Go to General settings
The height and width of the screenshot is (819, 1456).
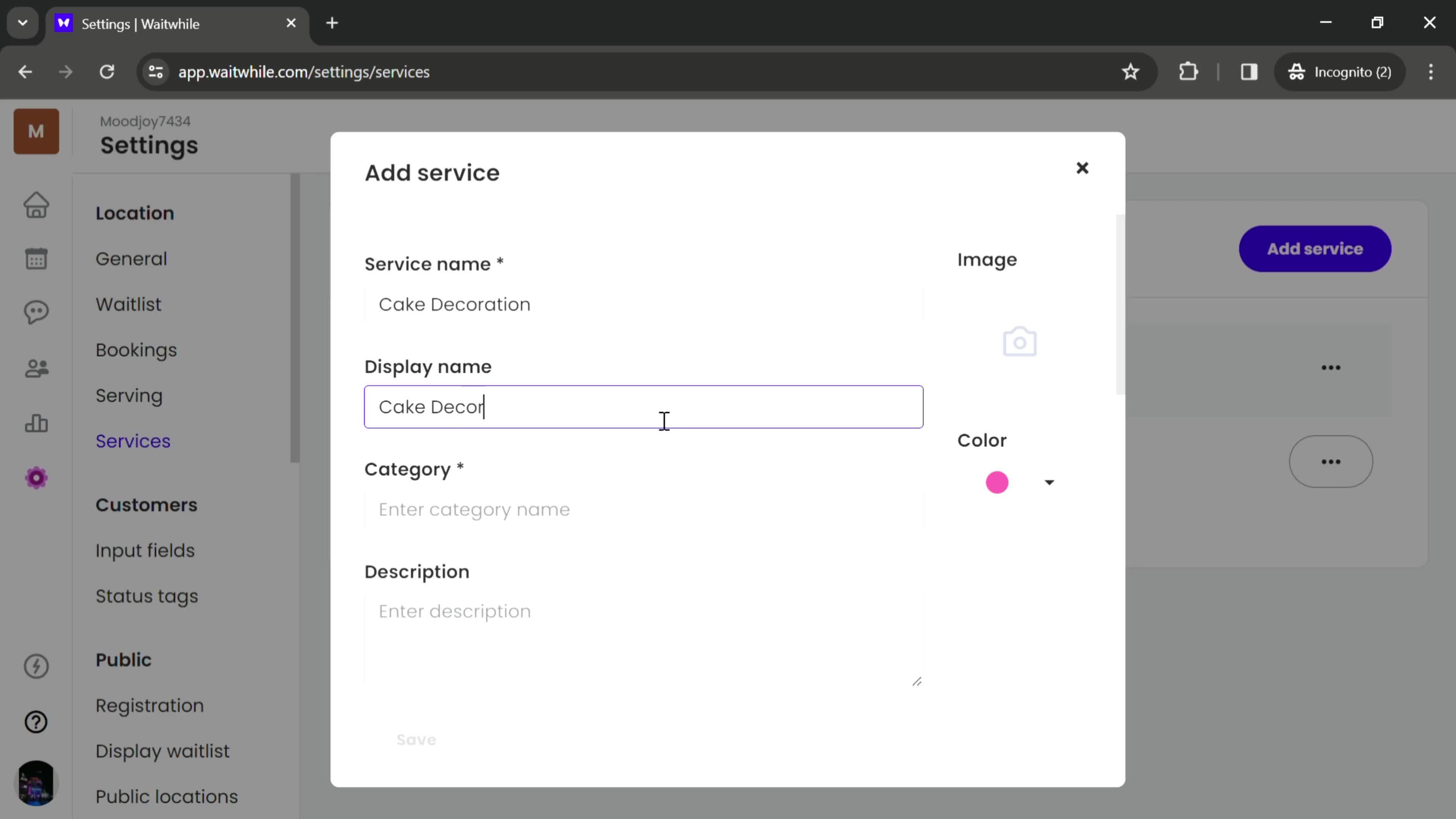click(131, 259)
